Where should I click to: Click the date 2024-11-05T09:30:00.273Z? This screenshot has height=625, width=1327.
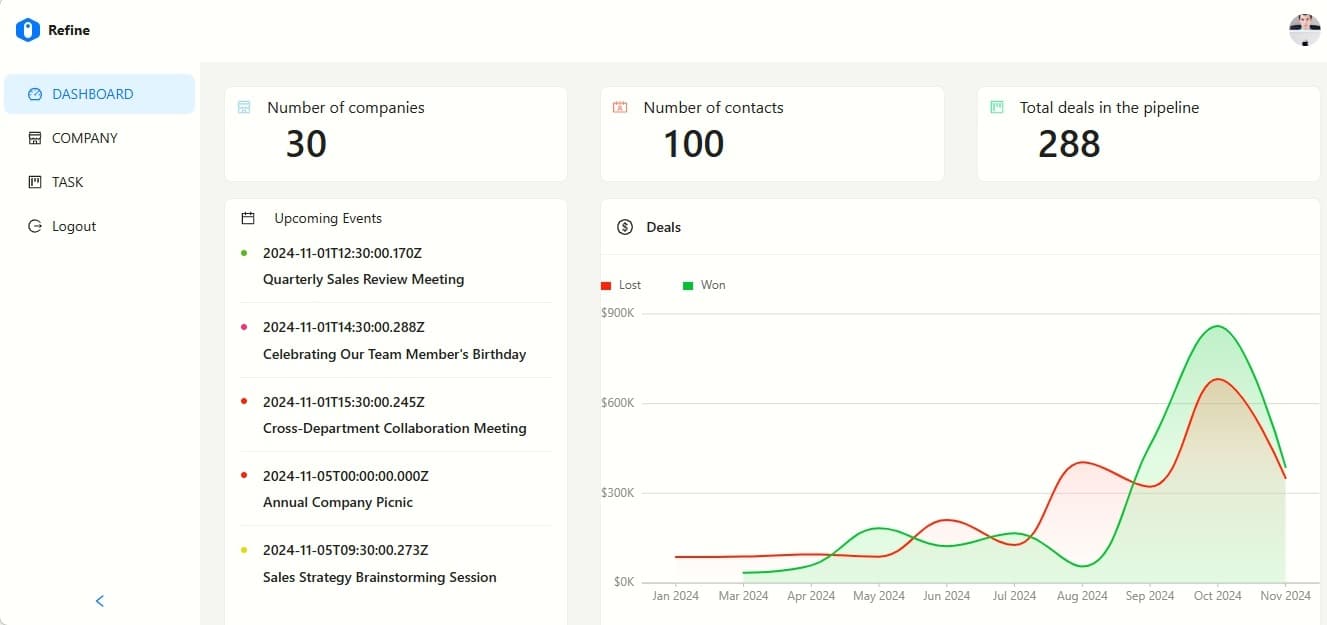[346, 550]
